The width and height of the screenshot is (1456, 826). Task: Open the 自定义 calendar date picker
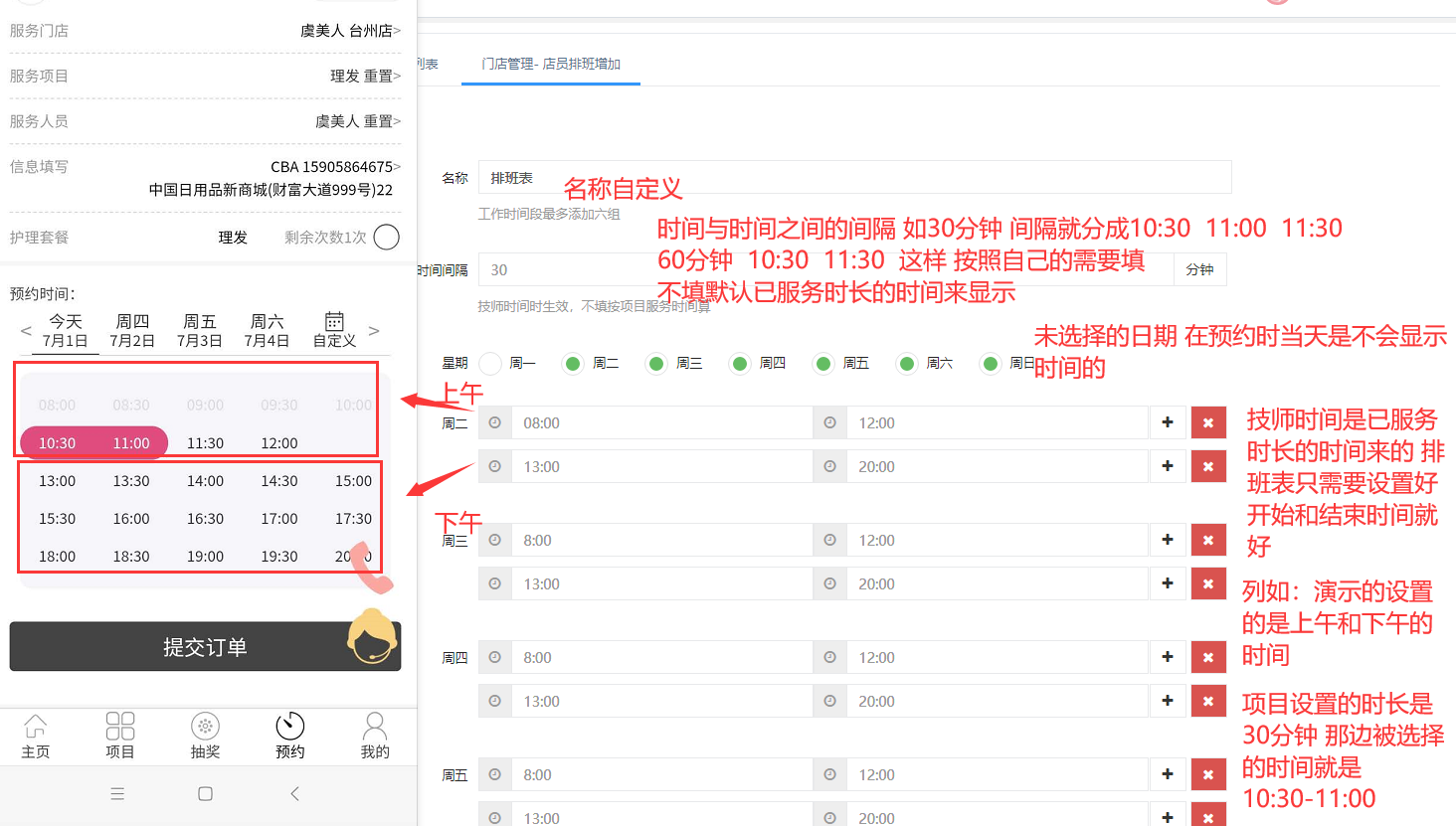click(334, 330)
